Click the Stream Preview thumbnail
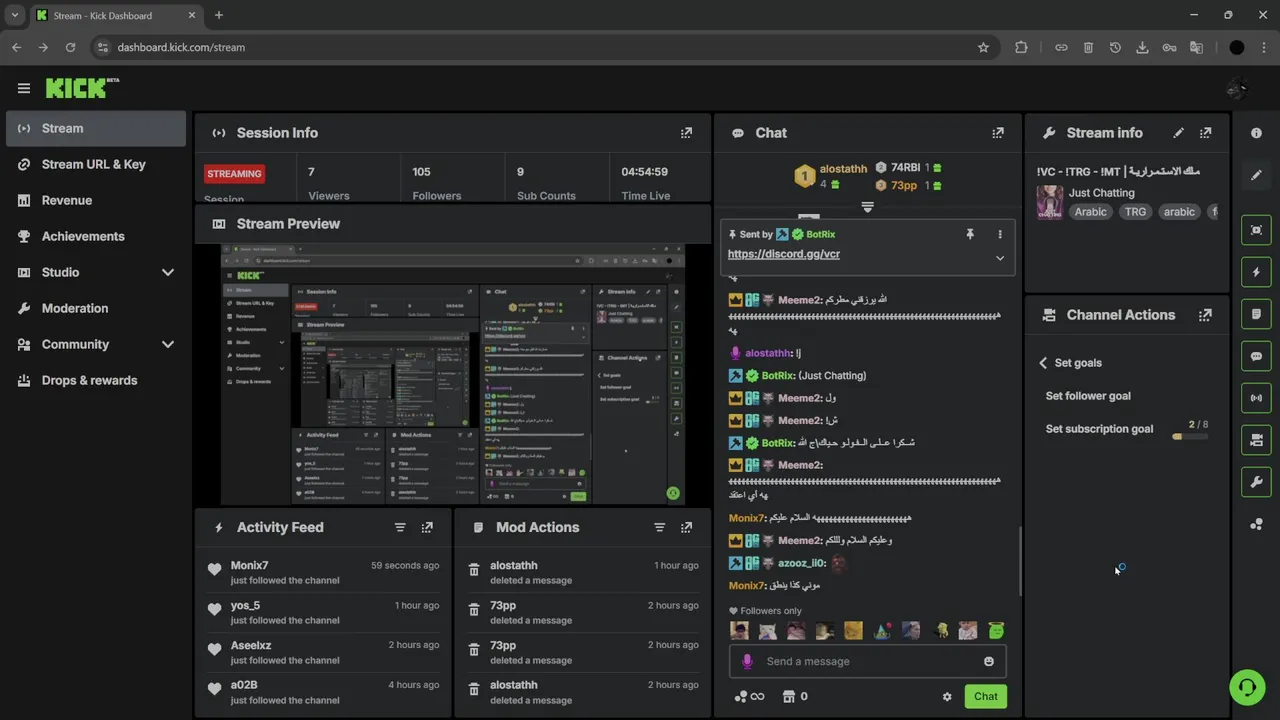The height and width of the screenshot is (720, 1280). tap(453, 374)
